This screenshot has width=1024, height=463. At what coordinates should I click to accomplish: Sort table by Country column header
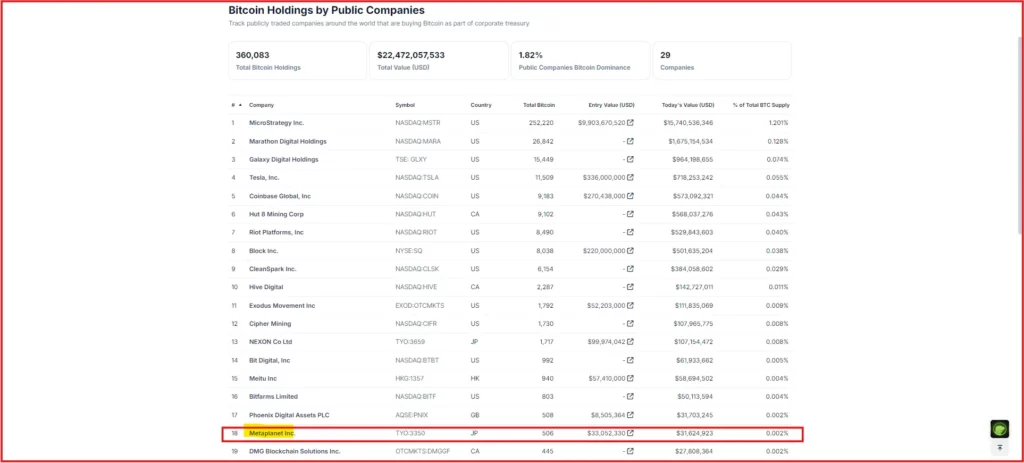[481, 105]
